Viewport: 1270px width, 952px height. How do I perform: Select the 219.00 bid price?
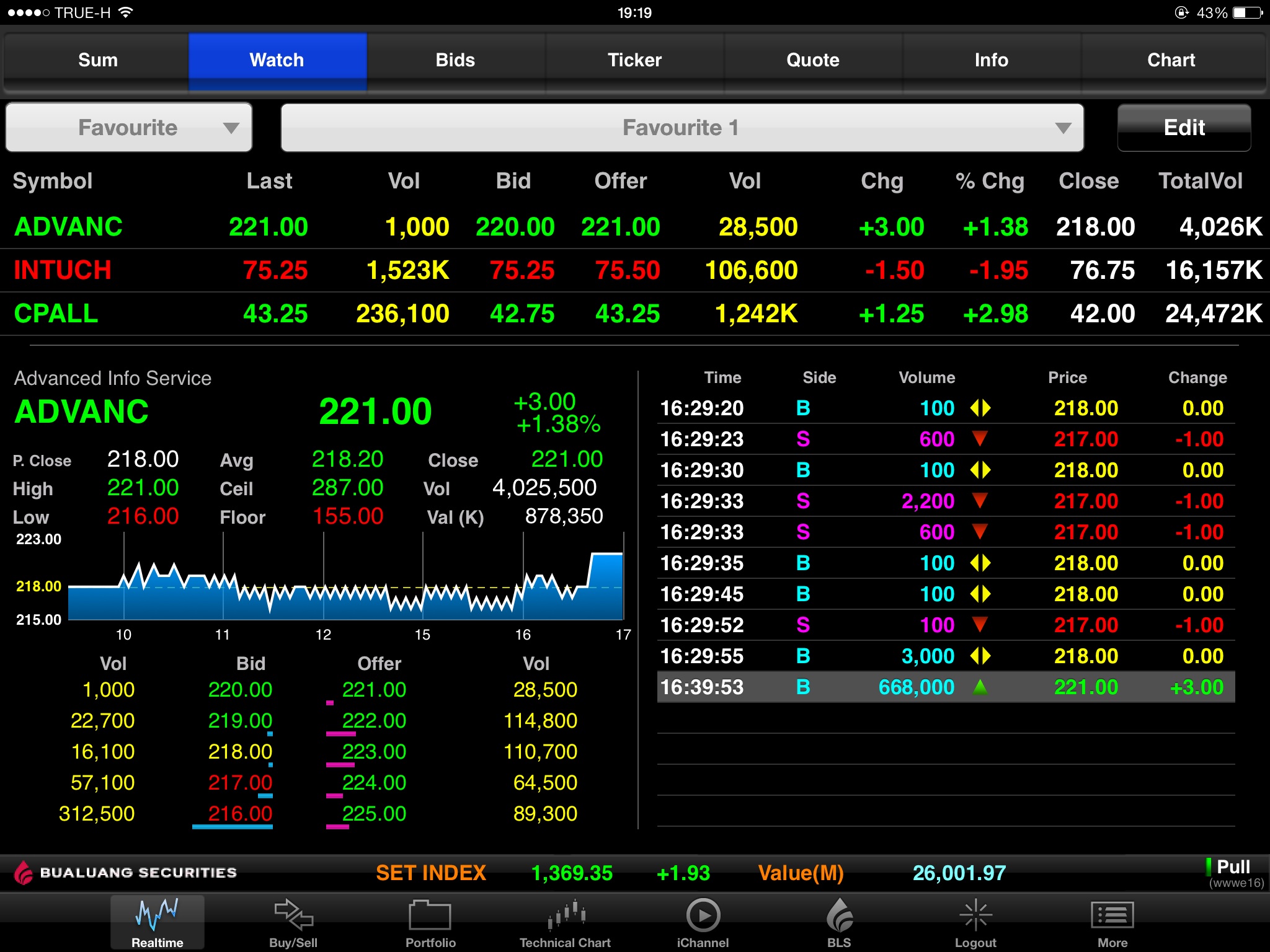click(x=240, y=720)
